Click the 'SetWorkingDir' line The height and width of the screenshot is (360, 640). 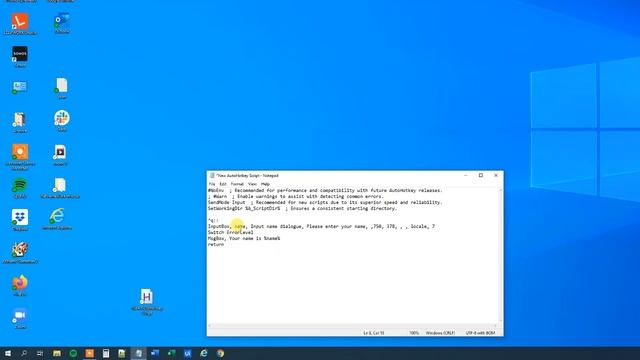(x=302, y=208)
